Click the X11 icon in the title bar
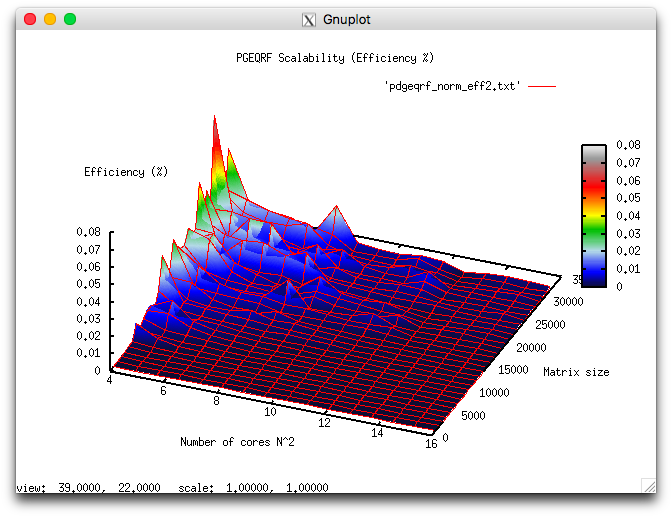This screenshot has height=517, width=672. pos(309,20)
